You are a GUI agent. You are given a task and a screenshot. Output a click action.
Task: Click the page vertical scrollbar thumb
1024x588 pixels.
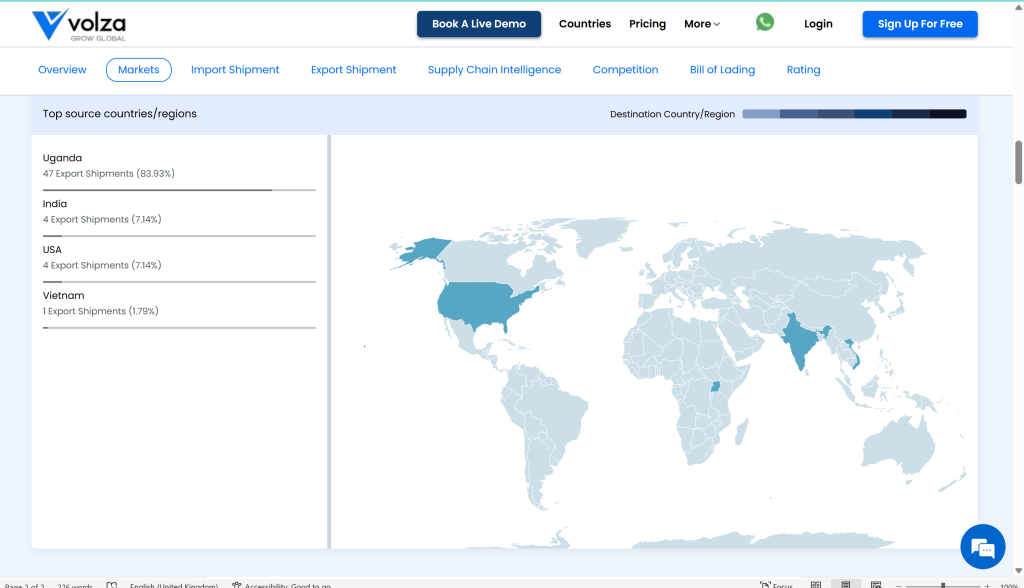(x=1019, y=162)
